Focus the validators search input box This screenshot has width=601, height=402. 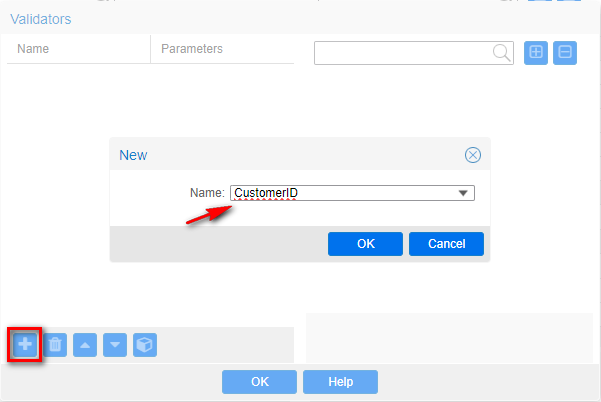tap(402, 53)
